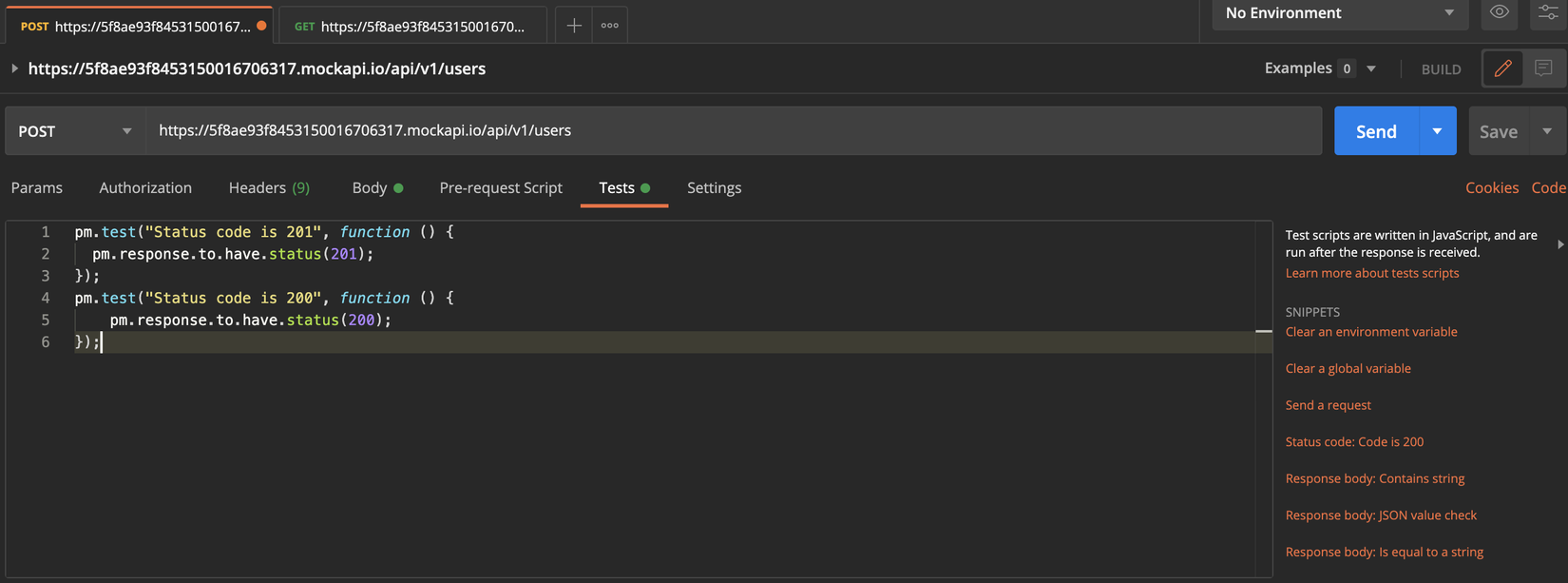Viewport: 1568px width, 583px height.
Task: Open the tab options ellipsis menu
Action: [610, 26]
